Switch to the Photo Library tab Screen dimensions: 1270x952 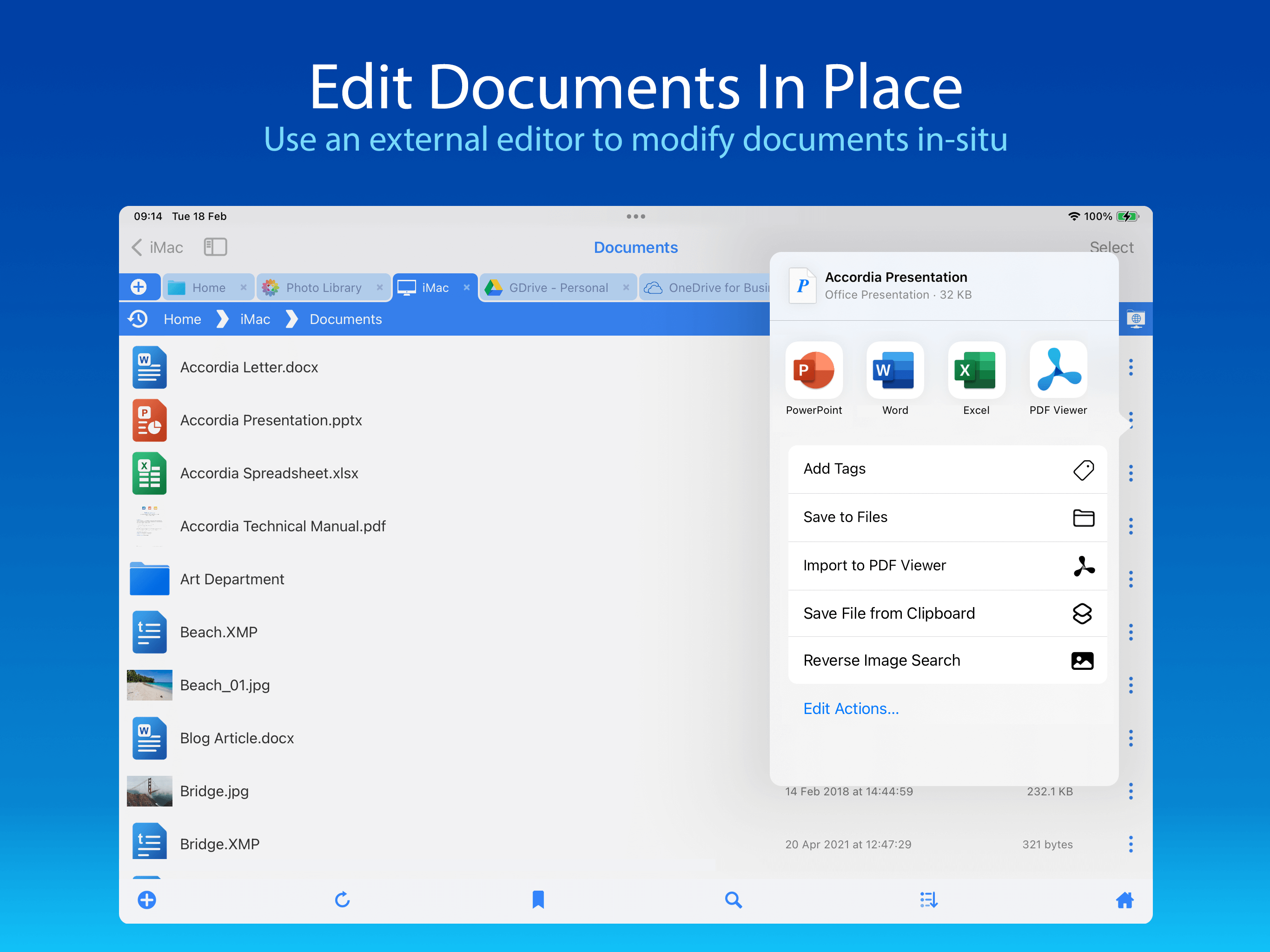point(323,288)
